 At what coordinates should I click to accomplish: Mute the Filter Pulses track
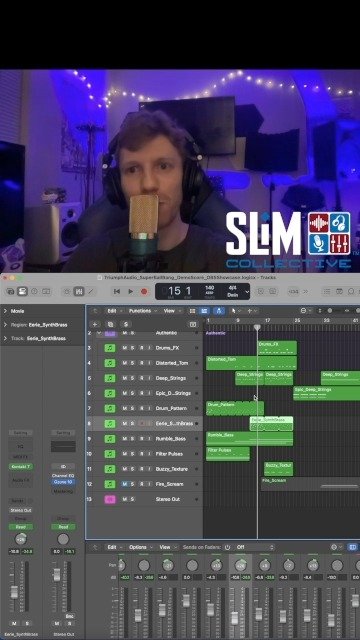(x=124, y=454)
